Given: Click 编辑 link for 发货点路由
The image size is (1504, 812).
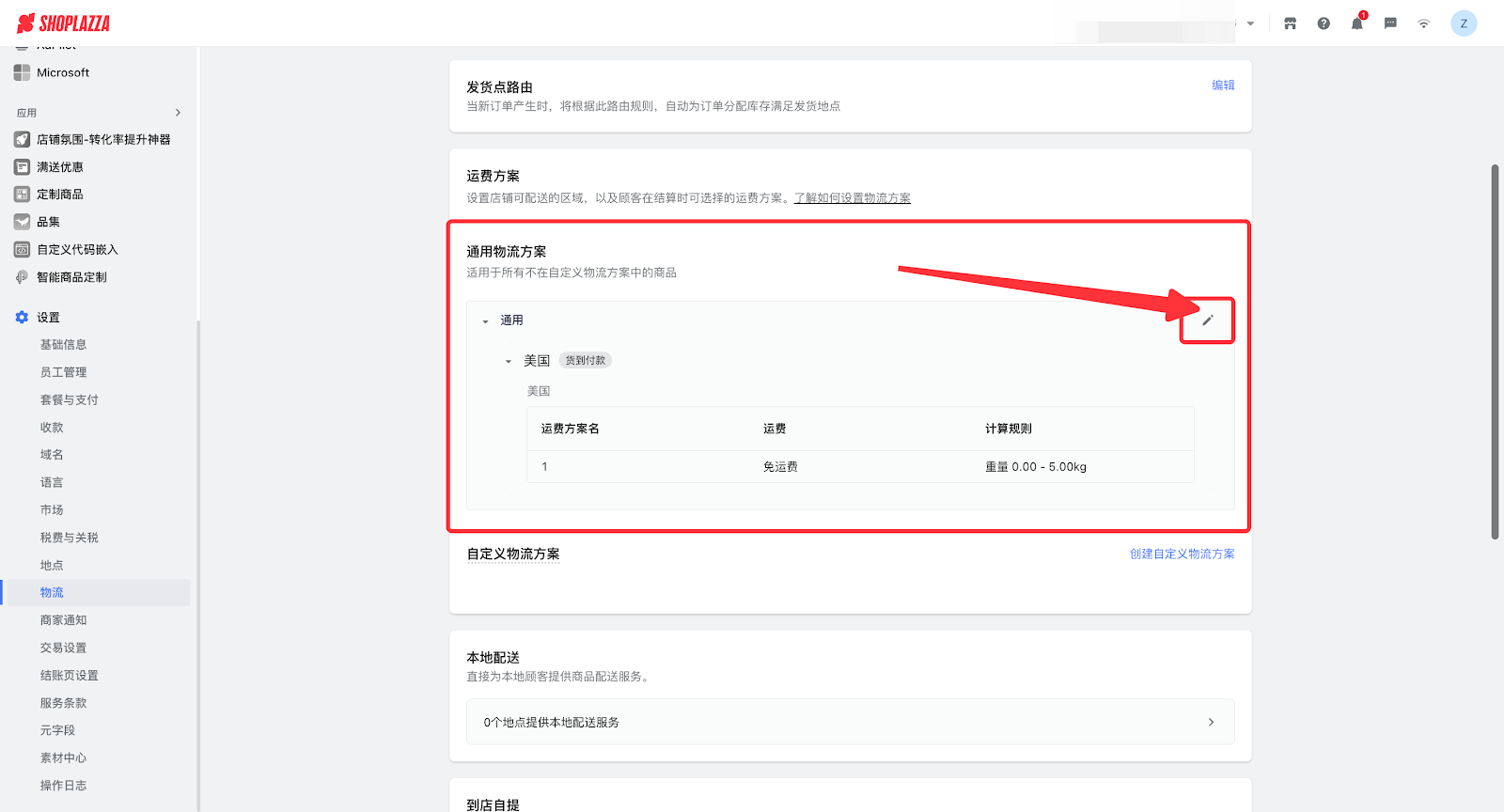Looking at the screenshot, I should pos(1223,85).
